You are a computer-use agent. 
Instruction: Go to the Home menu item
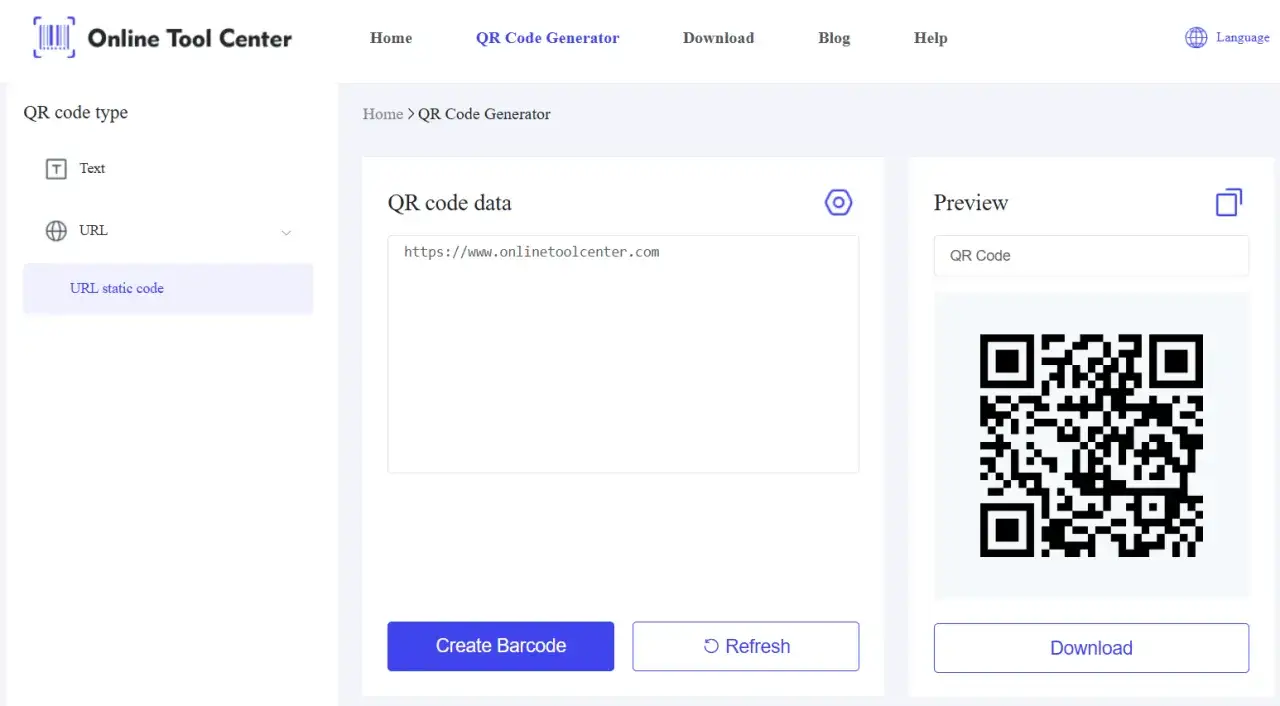pos(391,38)
